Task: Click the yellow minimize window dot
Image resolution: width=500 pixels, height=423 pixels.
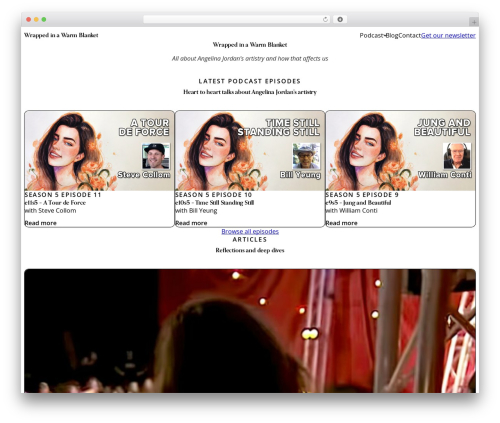Action: [36, 20]
